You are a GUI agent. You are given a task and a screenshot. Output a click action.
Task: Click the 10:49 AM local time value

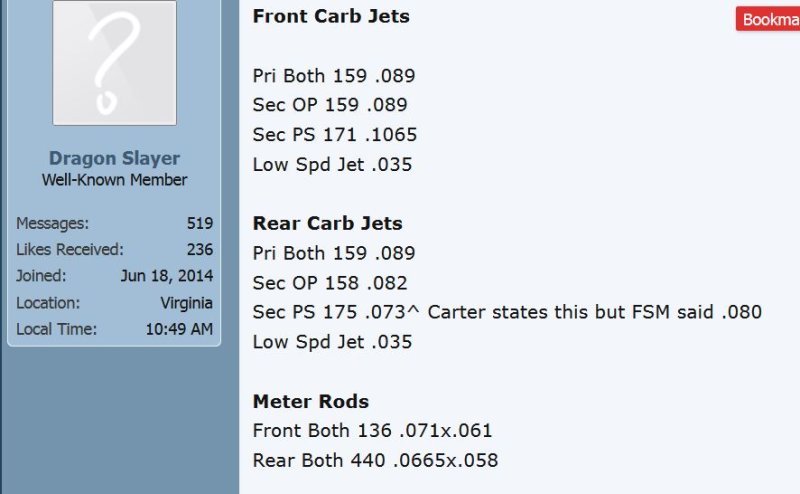pyautogui.click(x=179, y=329)
